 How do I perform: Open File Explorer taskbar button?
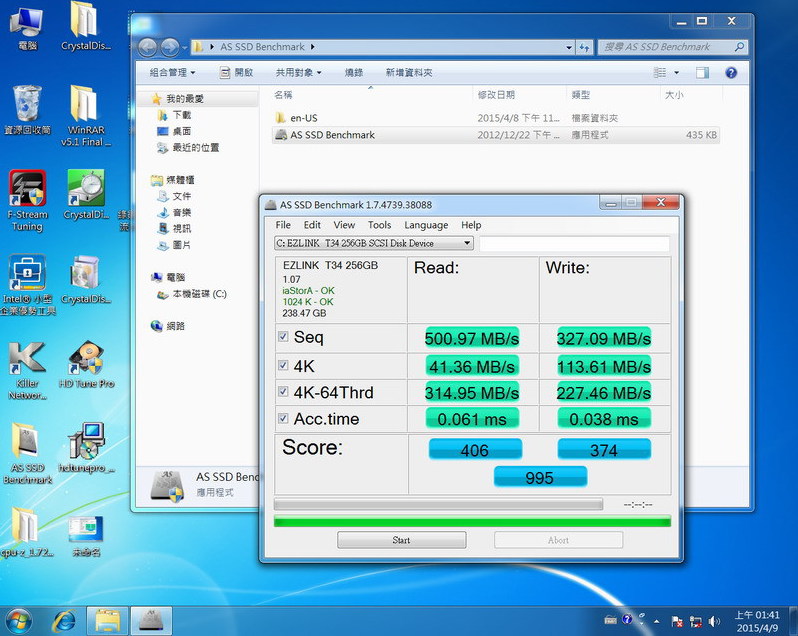(107, 621)
